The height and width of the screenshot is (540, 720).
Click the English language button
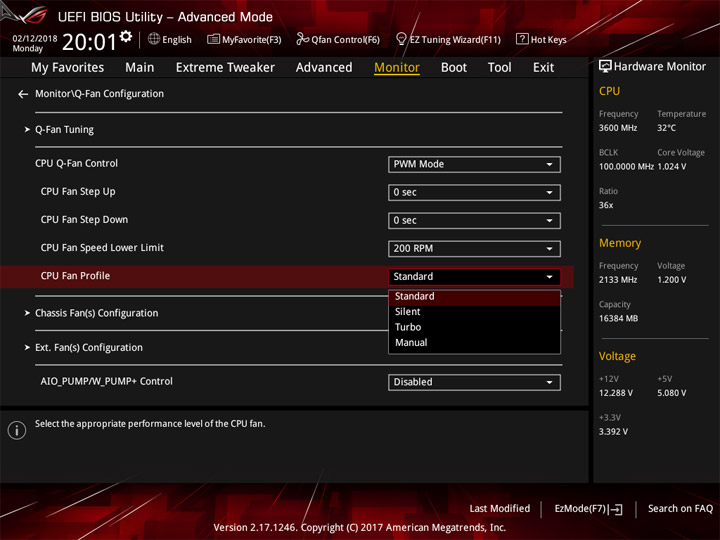click(x=169, y=39)
